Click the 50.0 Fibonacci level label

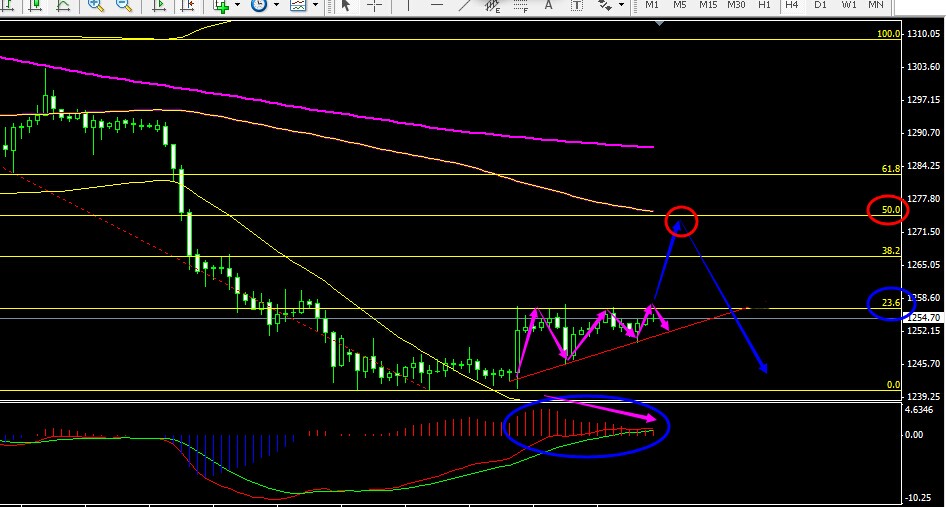pos(891,210)
